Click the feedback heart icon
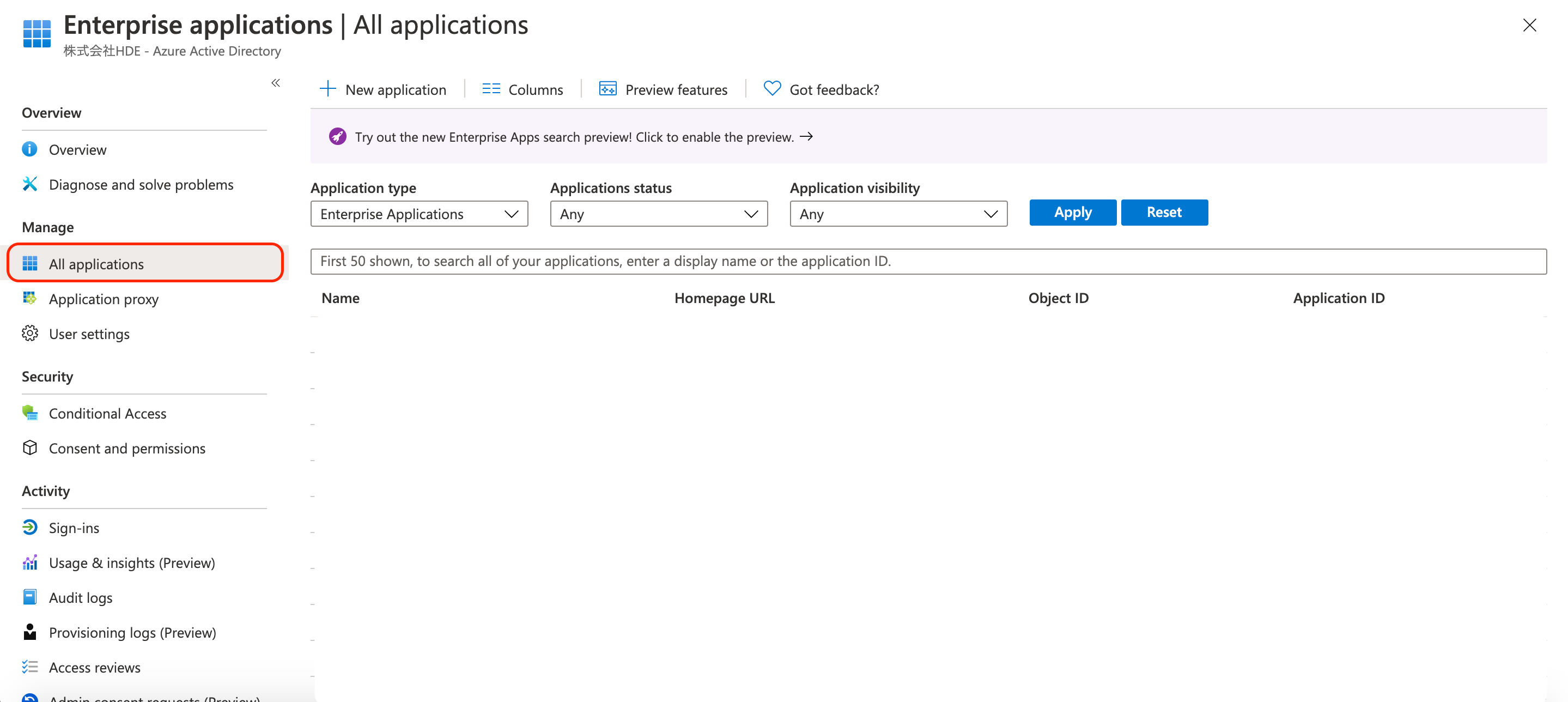Image resolution: width=1568 pixels, height=702 pixels. coord(772,89)
